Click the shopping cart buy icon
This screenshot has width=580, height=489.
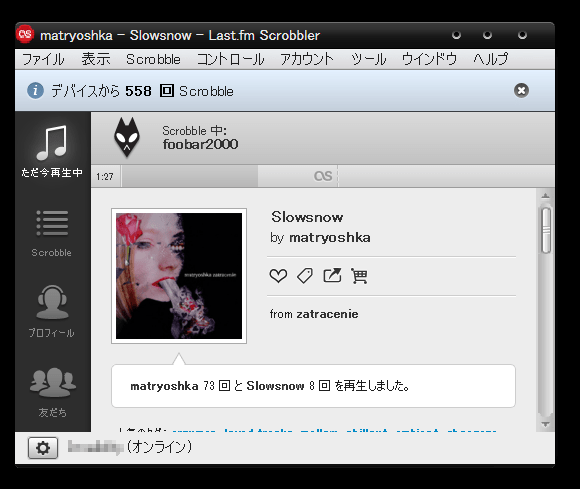359,276
